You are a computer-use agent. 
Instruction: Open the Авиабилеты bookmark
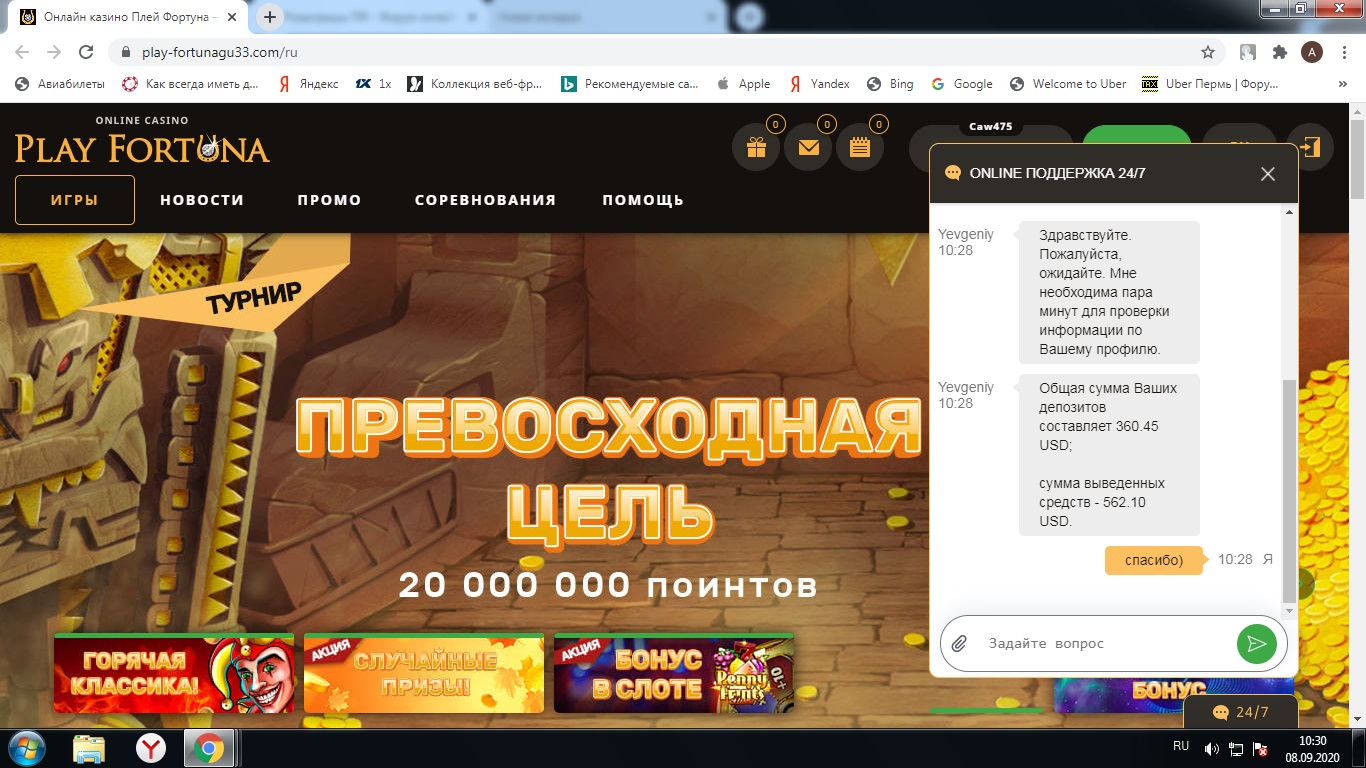[x=60, y=84]
